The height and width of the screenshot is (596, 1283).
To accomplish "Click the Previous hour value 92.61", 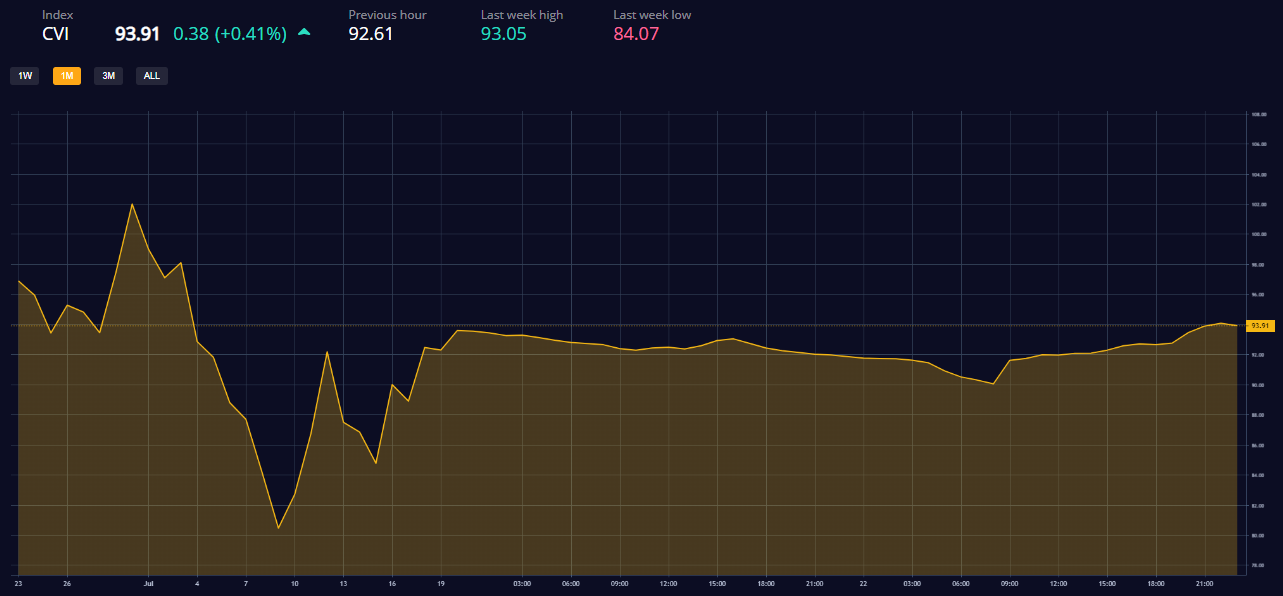I will click(x=371, y=34).
